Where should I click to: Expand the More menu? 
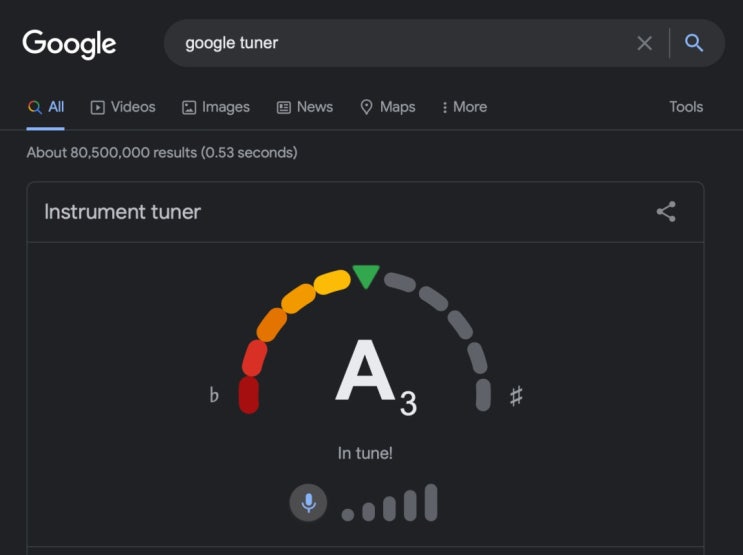[464, 107]
